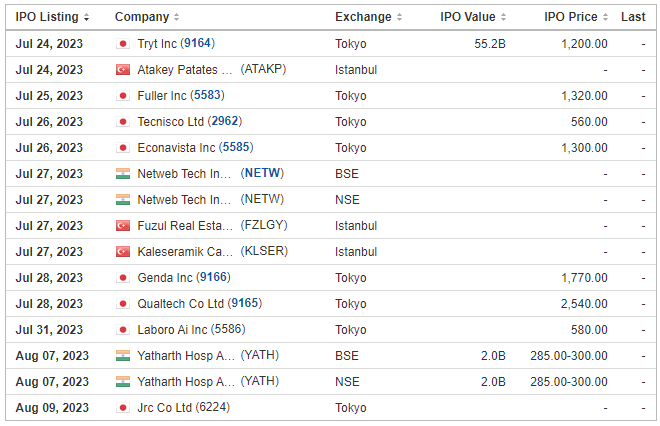
Task: Click Kaleseramik KLSER company entry
Action: 213,252
